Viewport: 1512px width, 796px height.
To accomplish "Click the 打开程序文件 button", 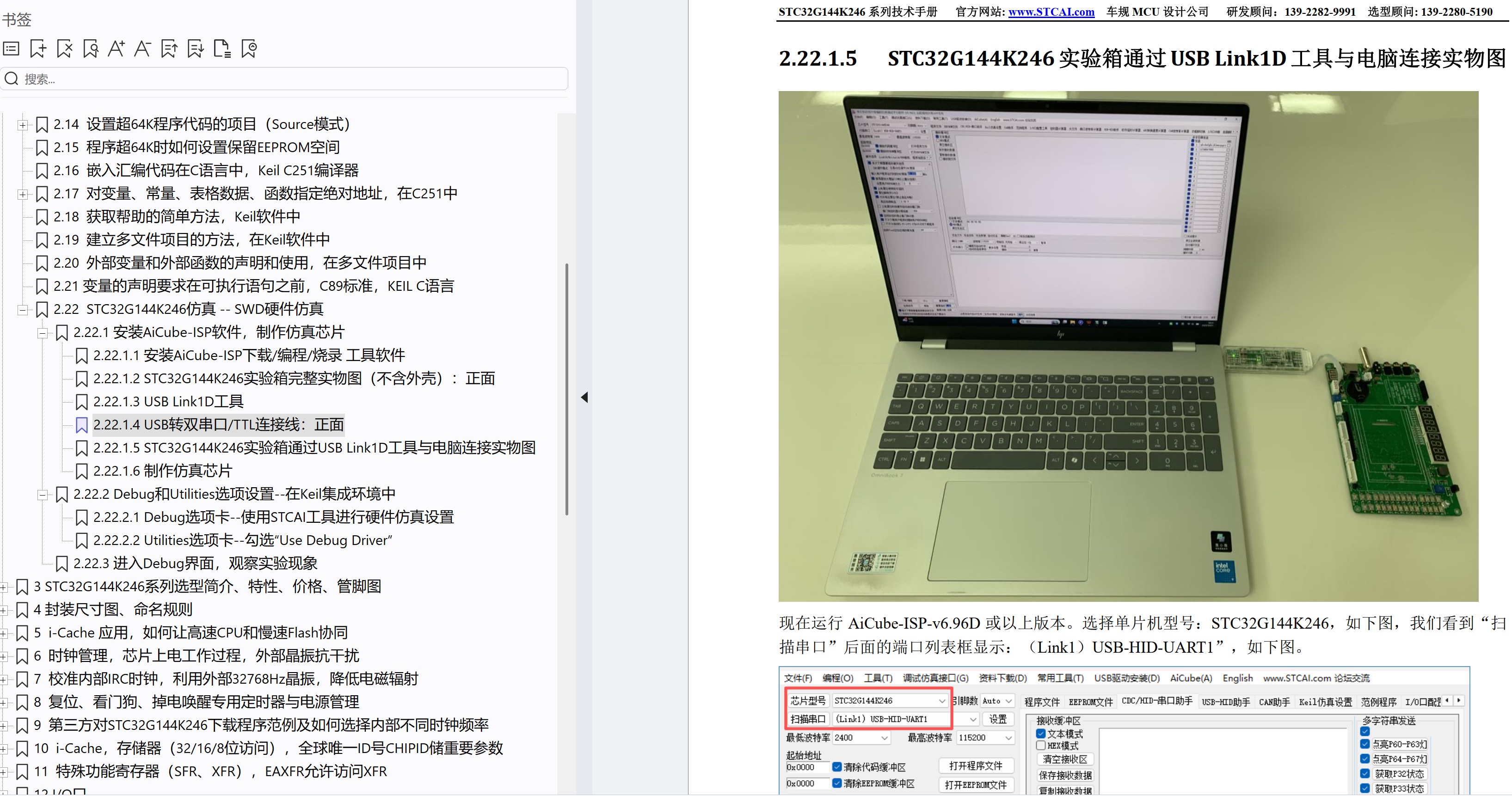I will (x=976, y=765).
